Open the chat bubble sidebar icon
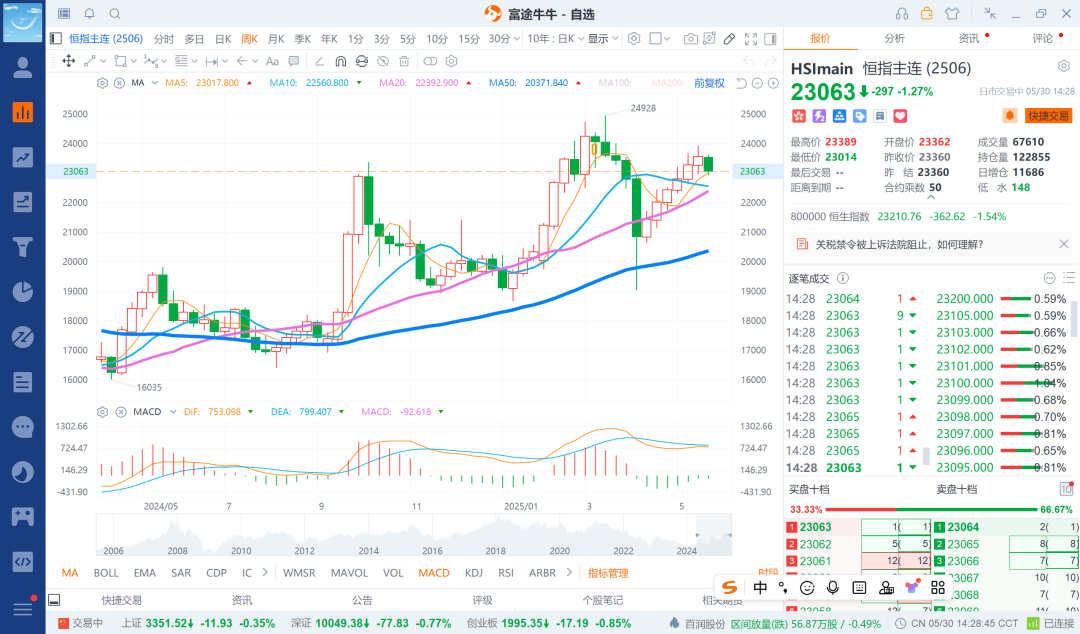 [23, 427]
